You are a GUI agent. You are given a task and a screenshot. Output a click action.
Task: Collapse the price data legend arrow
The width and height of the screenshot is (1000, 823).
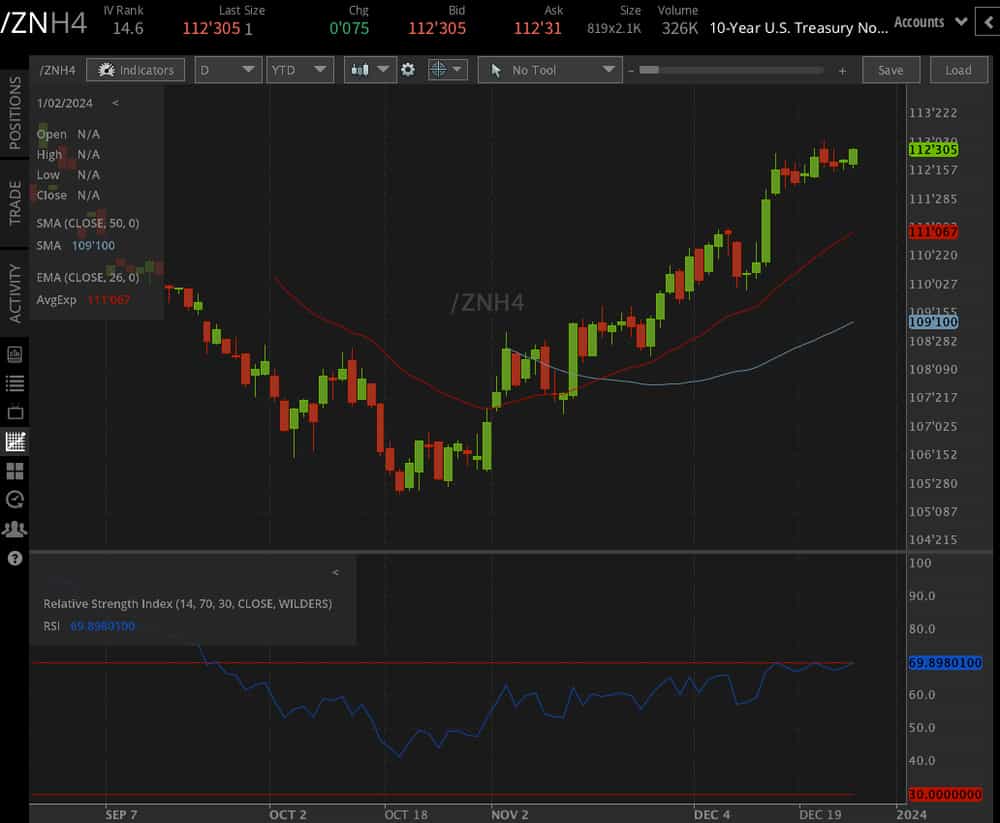[115, 103]
